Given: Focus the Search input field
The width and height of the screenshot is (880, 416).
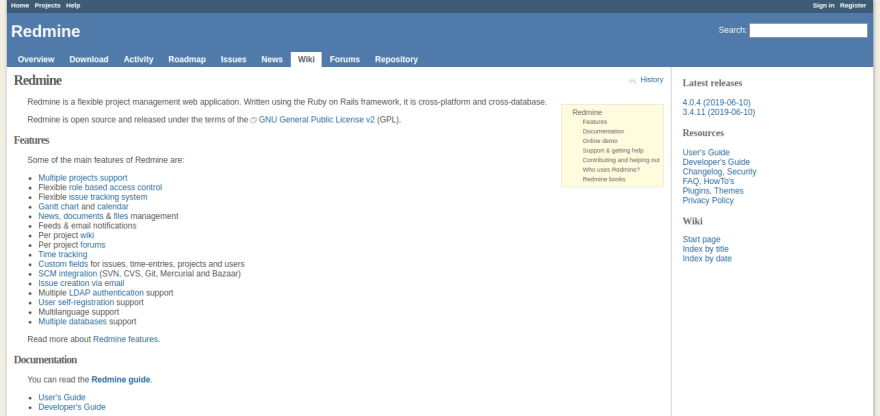Looking at the screenshot, I should (808, 30).
